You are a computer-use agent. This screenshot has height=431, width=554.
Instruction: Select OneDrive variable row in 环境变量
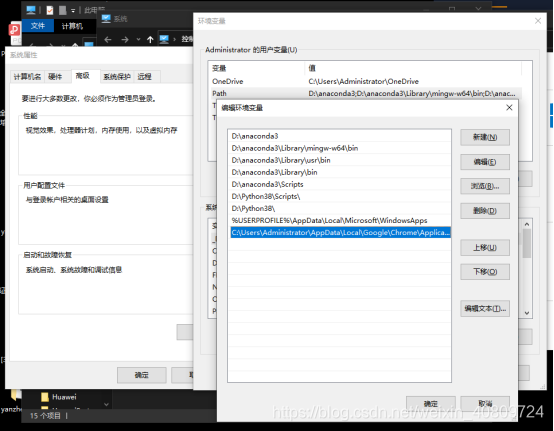tap(366, 81)
